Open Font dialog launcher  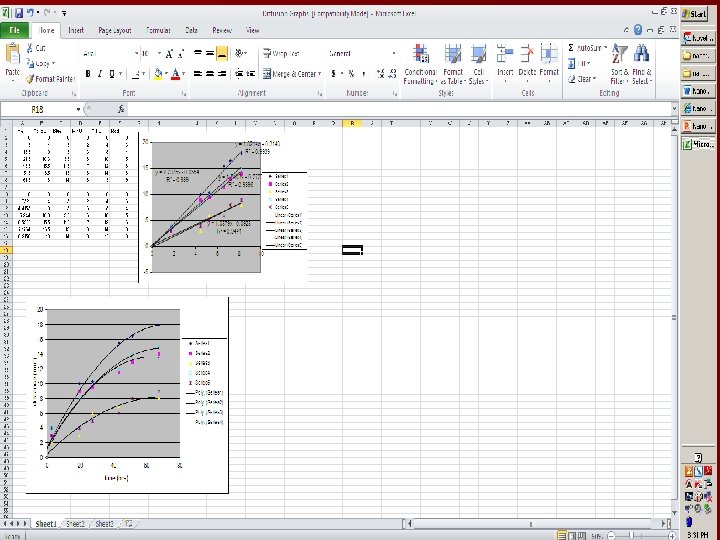tap(184, 94)
